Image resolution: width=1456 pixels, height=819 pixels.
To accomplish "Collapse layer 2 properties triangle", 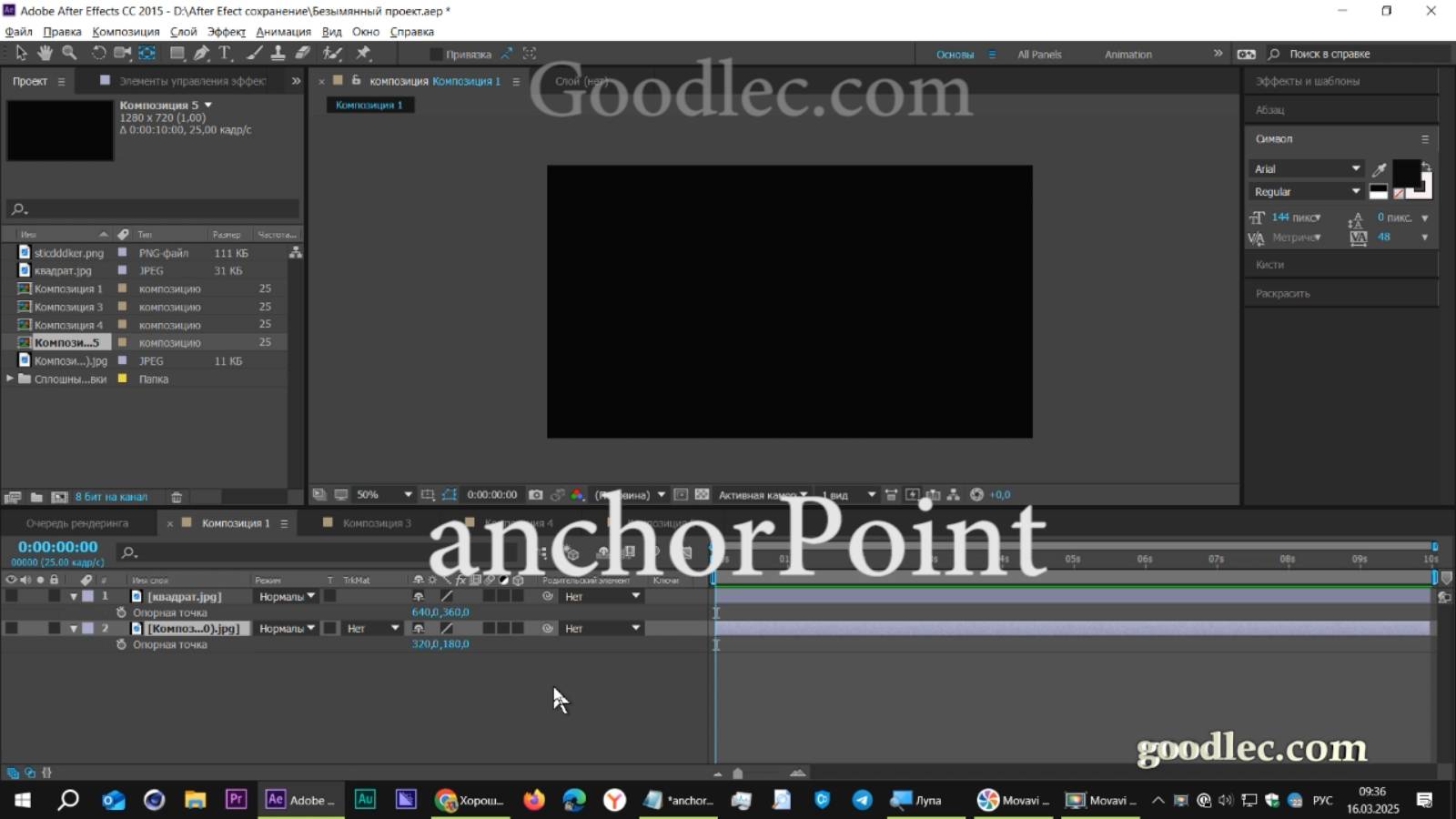I will [x=73, y=629].
